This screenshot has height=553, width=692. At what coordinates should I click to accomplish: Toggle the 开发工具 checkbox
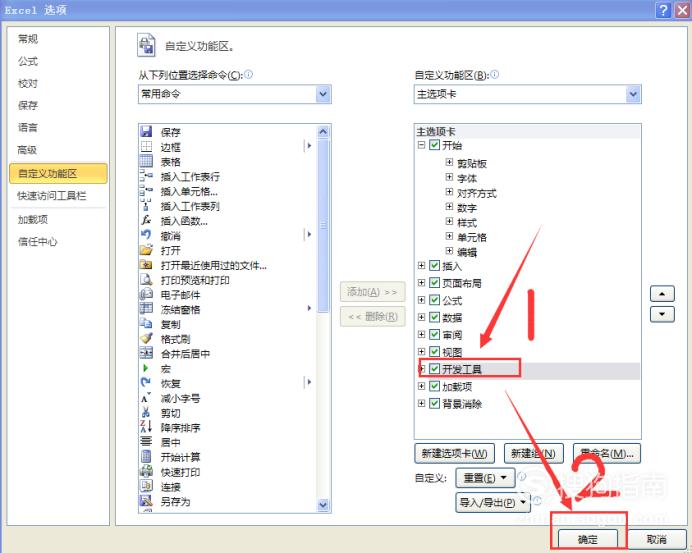(434, 369)
